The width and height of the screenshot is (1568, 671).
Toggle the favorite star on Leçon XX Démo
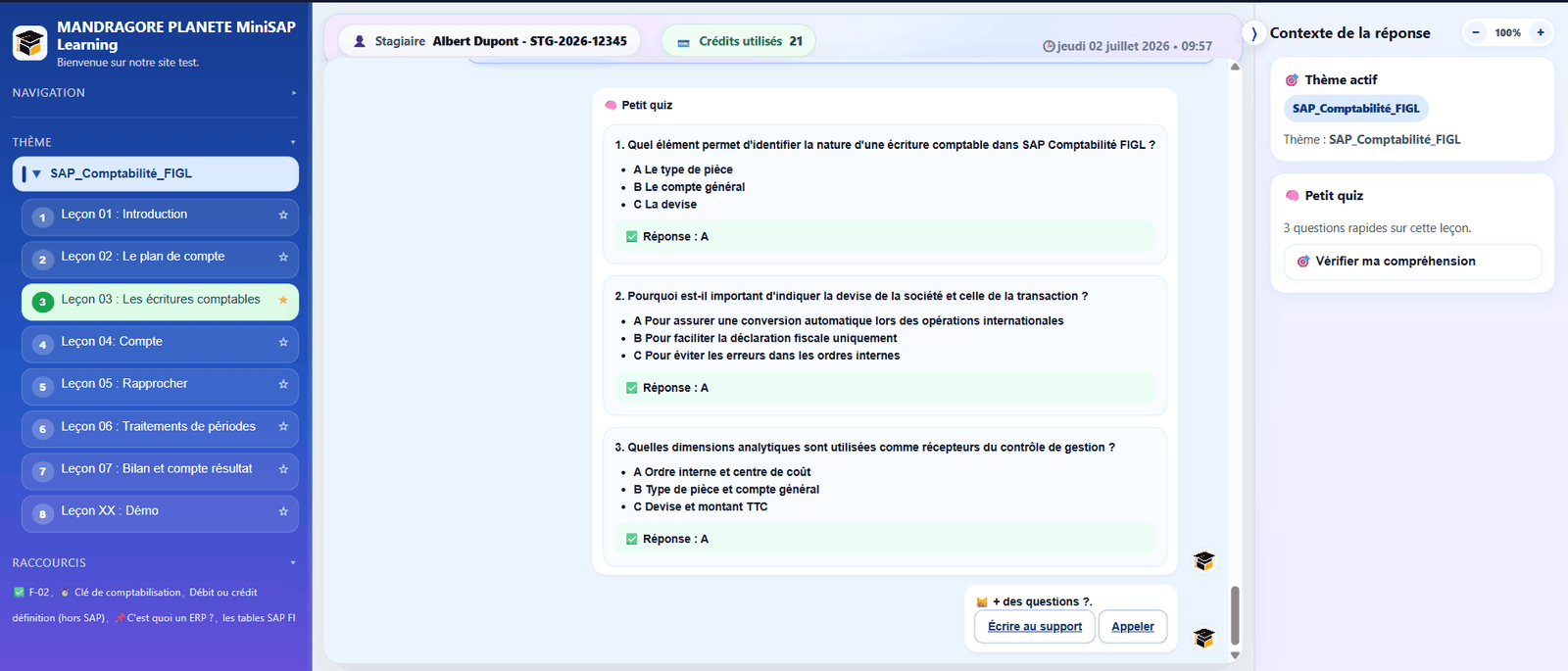tap(283, 511)
